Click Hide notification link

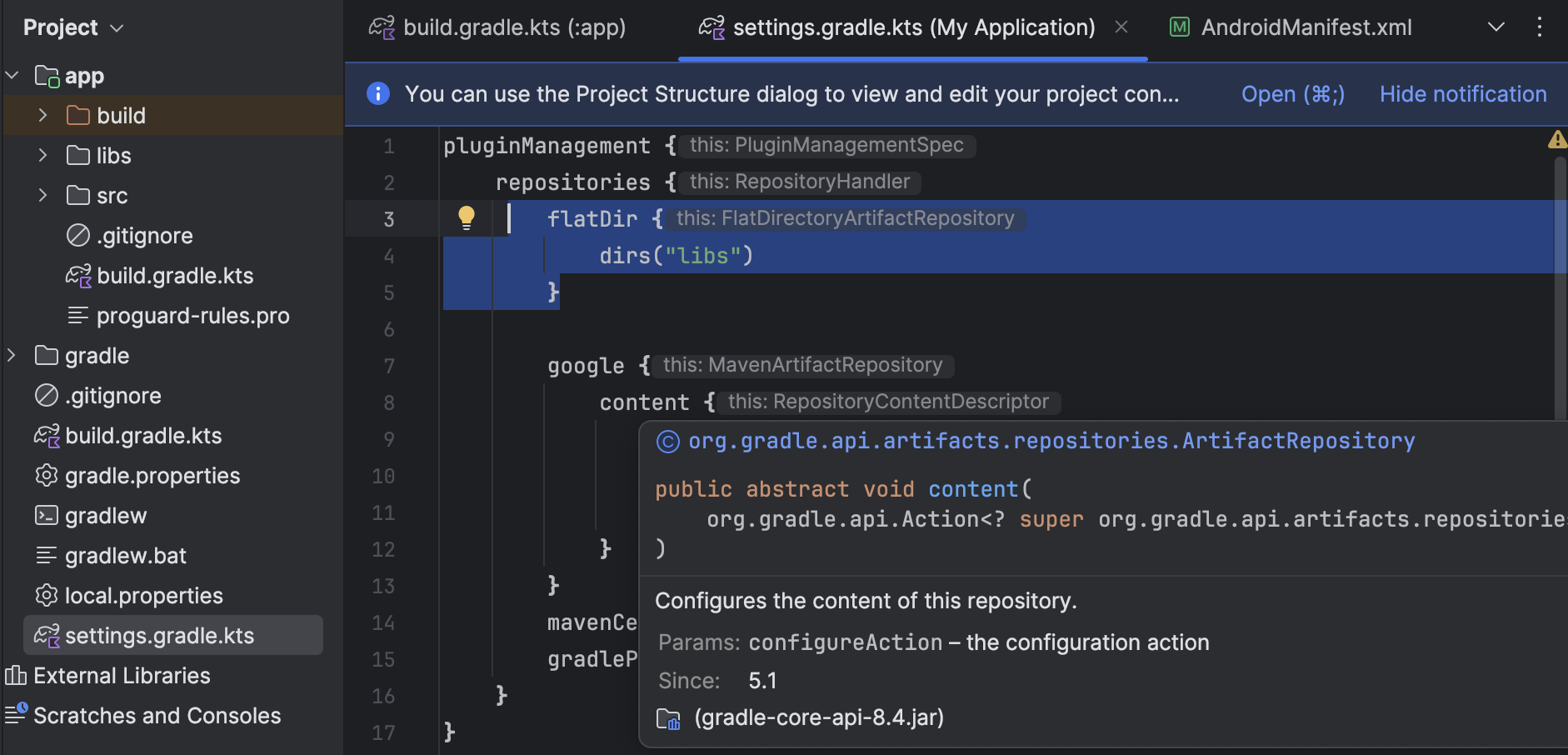point(1463,94)
